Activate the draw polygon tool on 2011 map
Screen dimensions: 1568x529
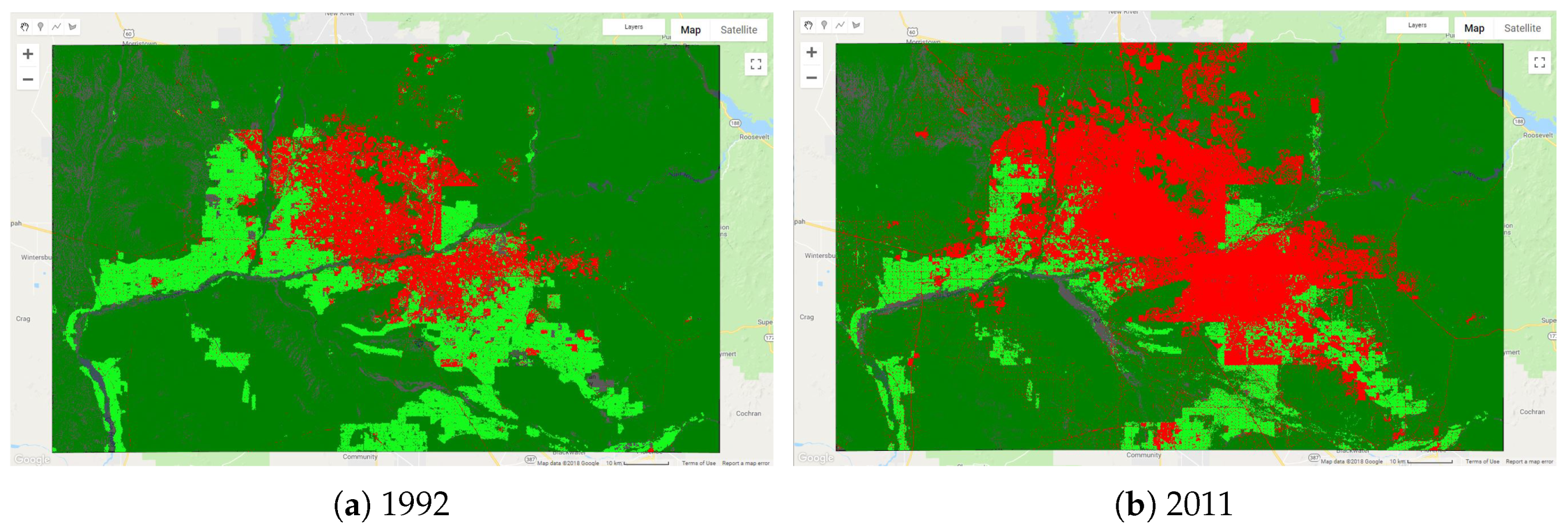[x=856, y=25]
